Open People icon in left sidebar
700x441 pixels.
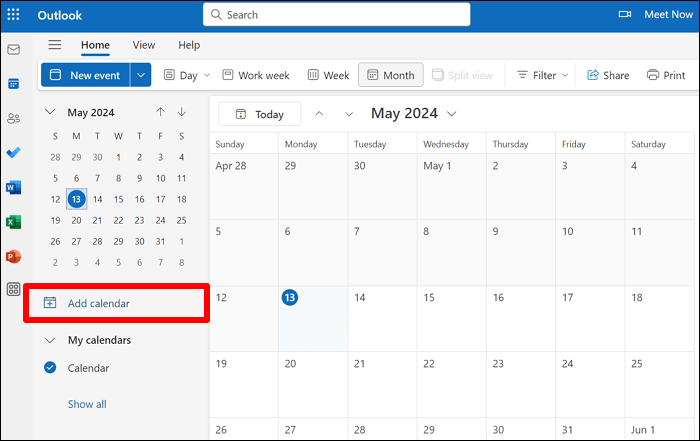tap(13, 118)
